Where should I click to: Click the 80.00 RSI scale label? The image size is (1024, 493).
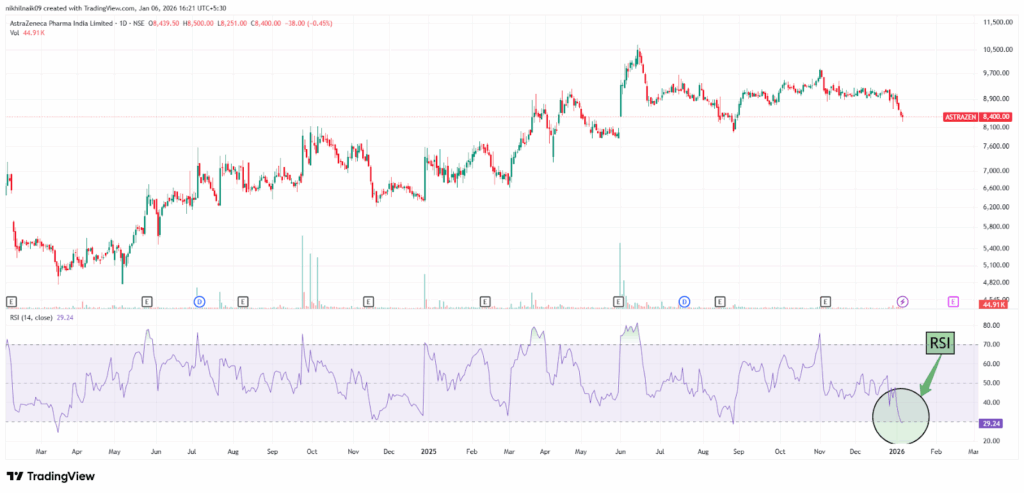pyautogui.click(x=991, y=326)
